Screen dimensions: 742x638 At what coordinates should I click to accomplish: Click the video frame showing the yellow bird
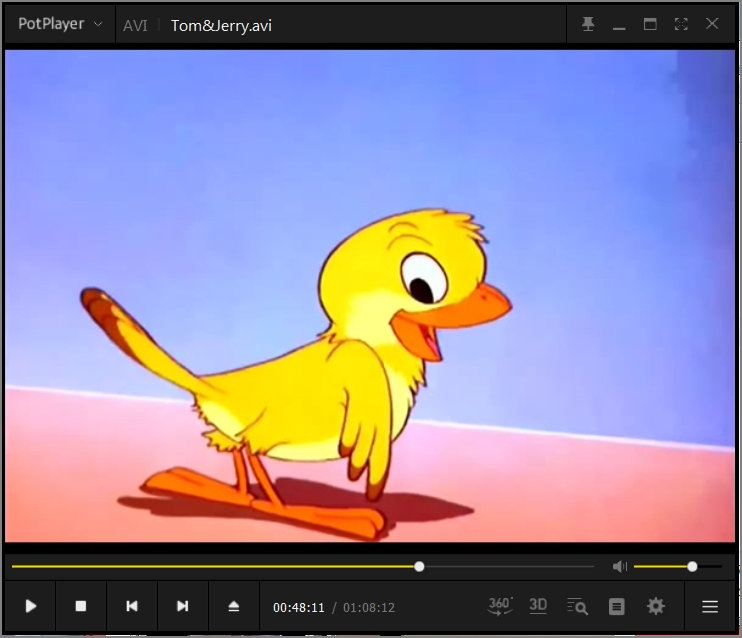370,296
